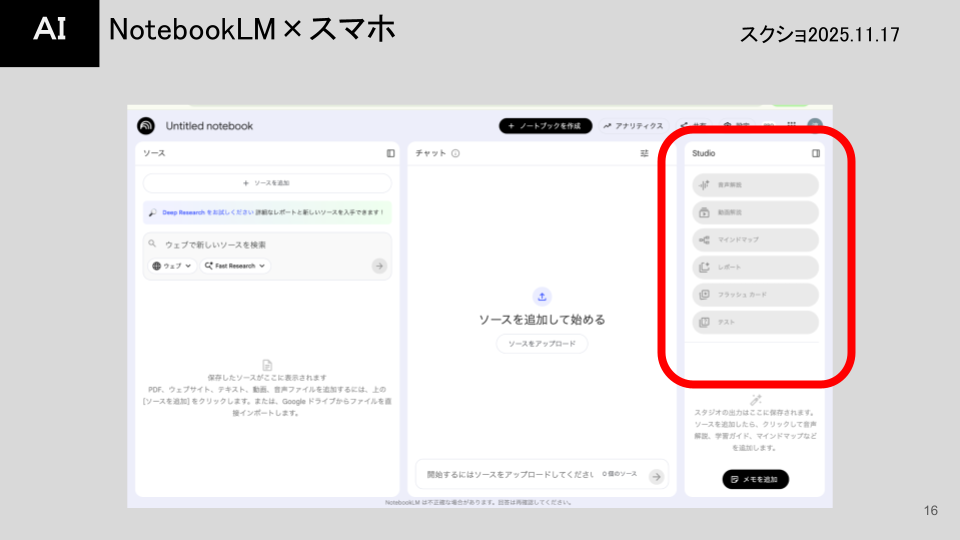Click the メモを追加 button
Image resolution: width=960 pixels, height=540 pixels.
(x=755, y=479)
